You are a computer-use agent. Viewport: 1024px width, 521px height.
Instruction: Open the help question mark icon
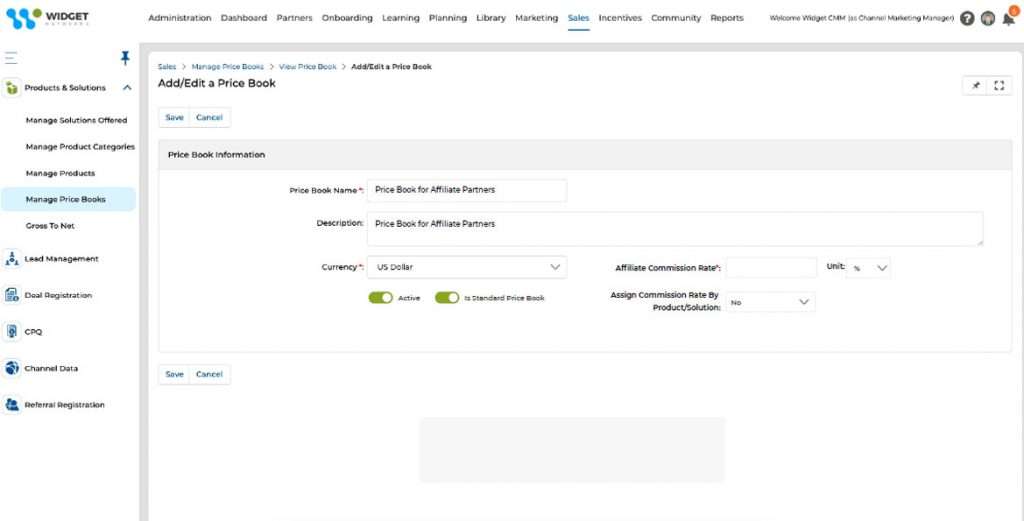click(968, 18)
